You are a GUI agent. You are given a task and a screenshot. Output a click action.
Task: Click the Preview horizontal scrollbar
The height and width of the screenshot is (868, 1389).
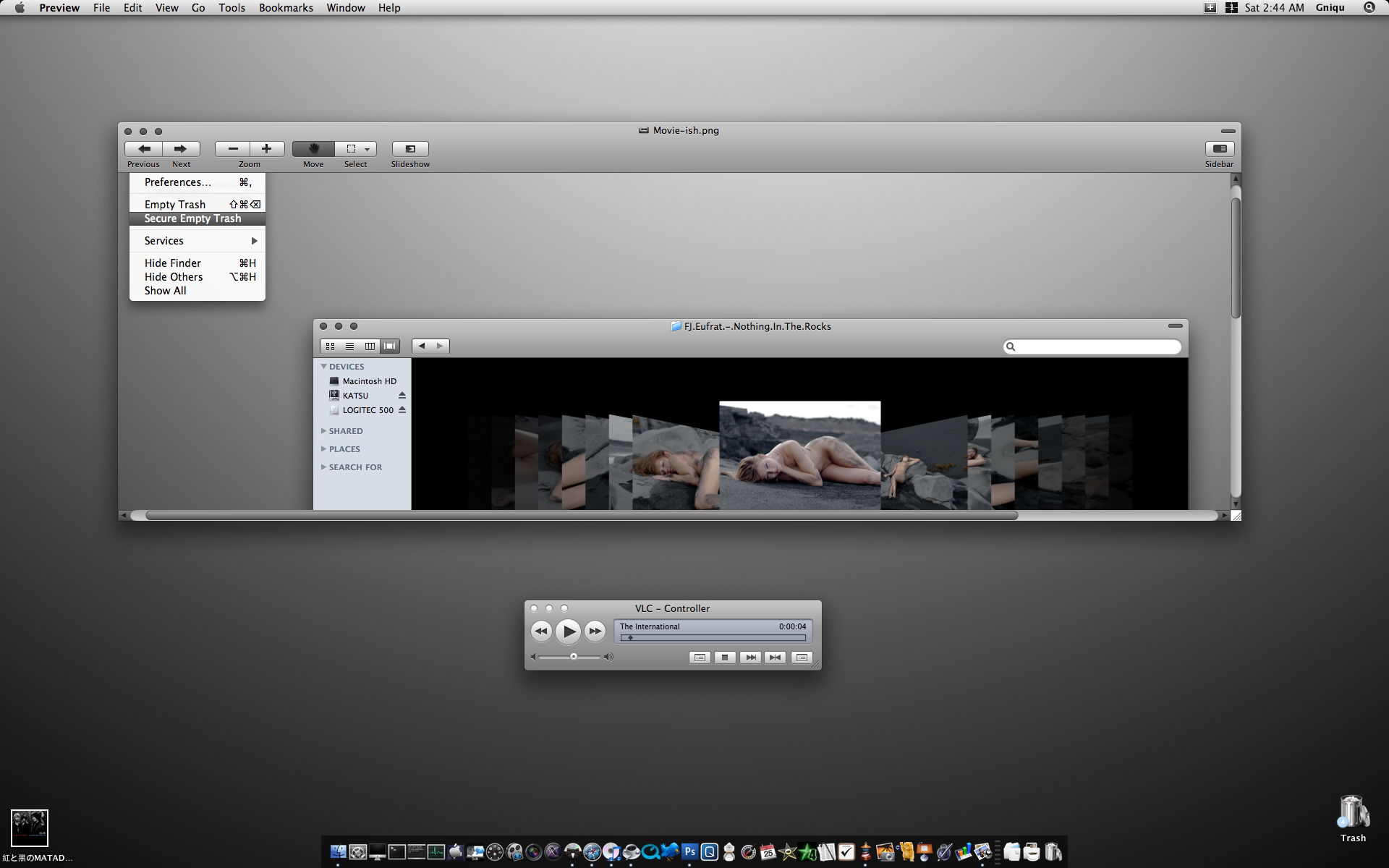(x=581, y=516)
